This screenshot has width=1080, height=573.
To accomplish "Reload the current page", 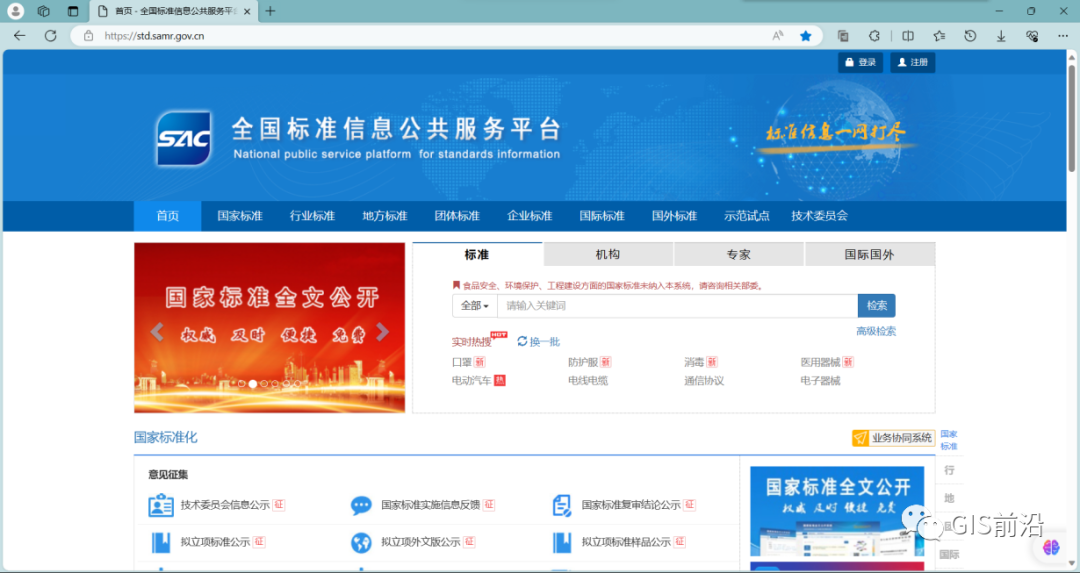I will pos(50,36).
